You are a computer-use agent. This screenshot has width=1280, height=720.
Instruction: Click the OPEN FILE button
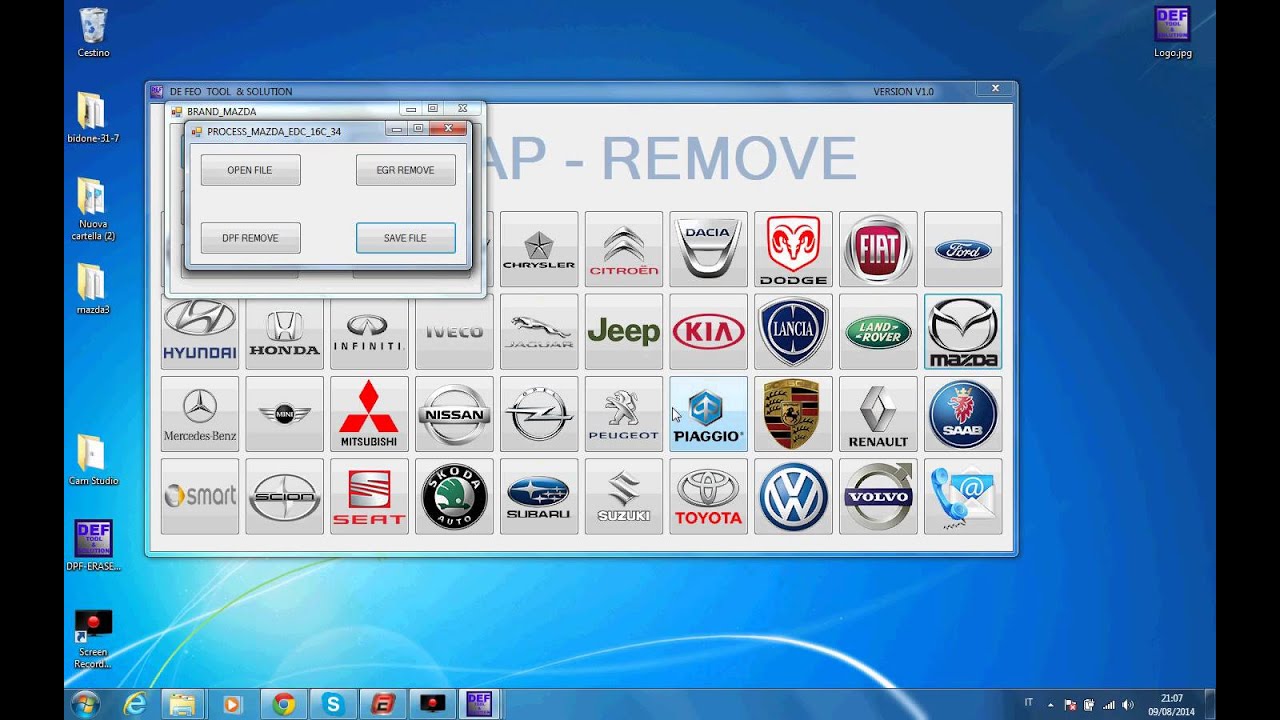click(x=250, y=170)
